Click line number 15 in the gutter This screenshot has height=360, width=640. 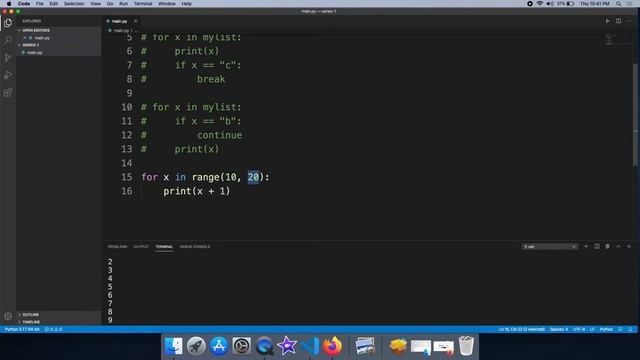click(x=127, y=177)
